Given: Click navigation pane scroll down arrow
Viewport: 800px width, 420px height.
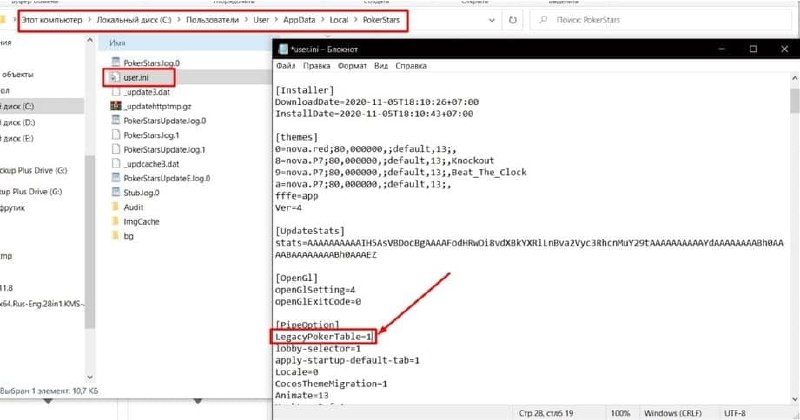Looking at the screenshot, I should point(90,377).
